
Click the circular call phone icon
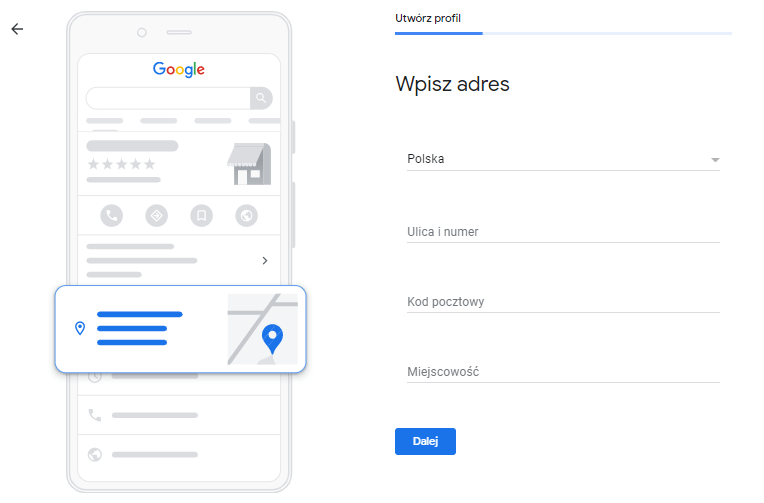(x=112, y=215)
